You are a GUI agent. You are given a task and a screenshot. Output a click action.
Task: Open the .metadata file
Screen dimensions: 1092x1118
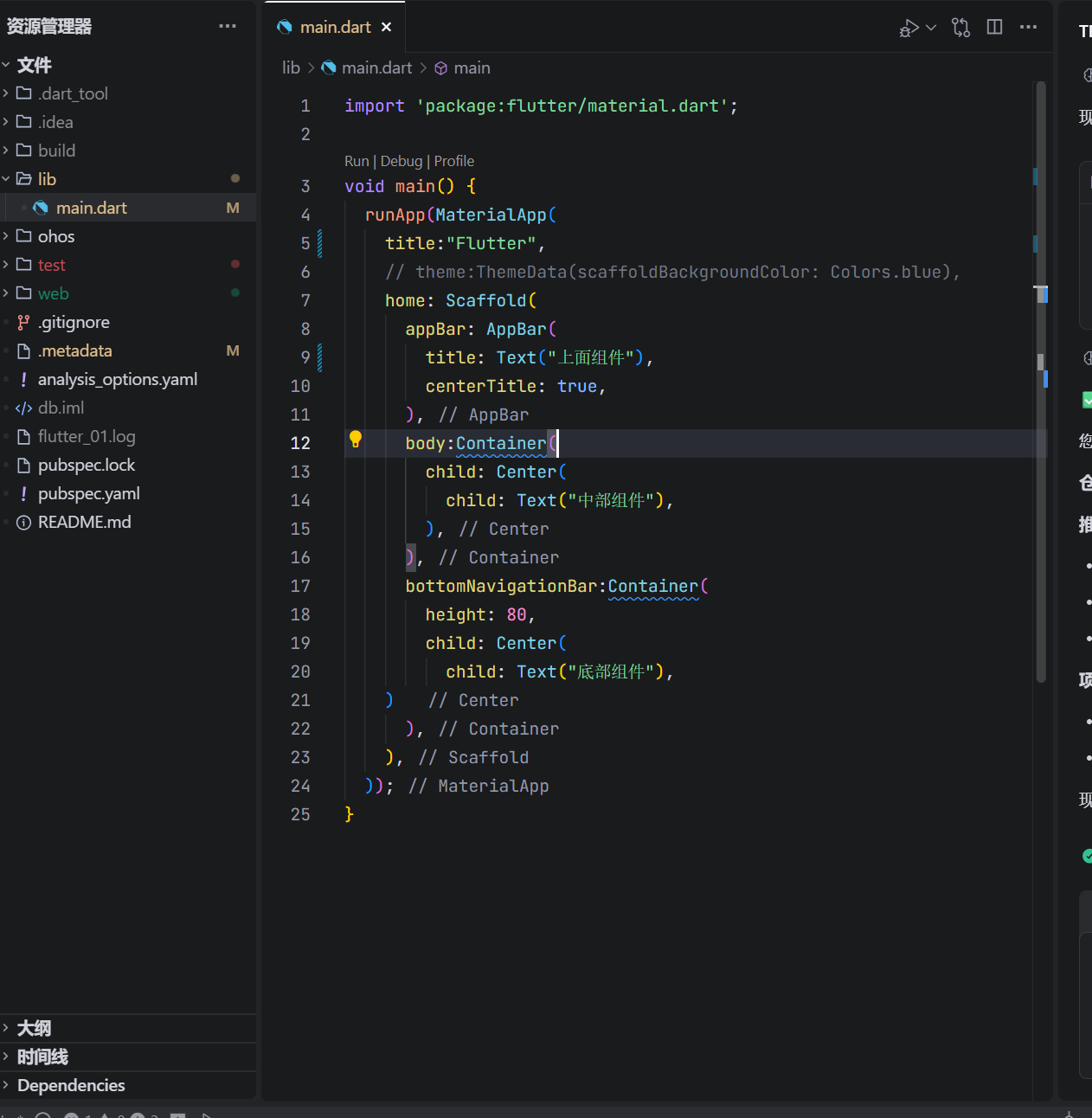(128, 350)
